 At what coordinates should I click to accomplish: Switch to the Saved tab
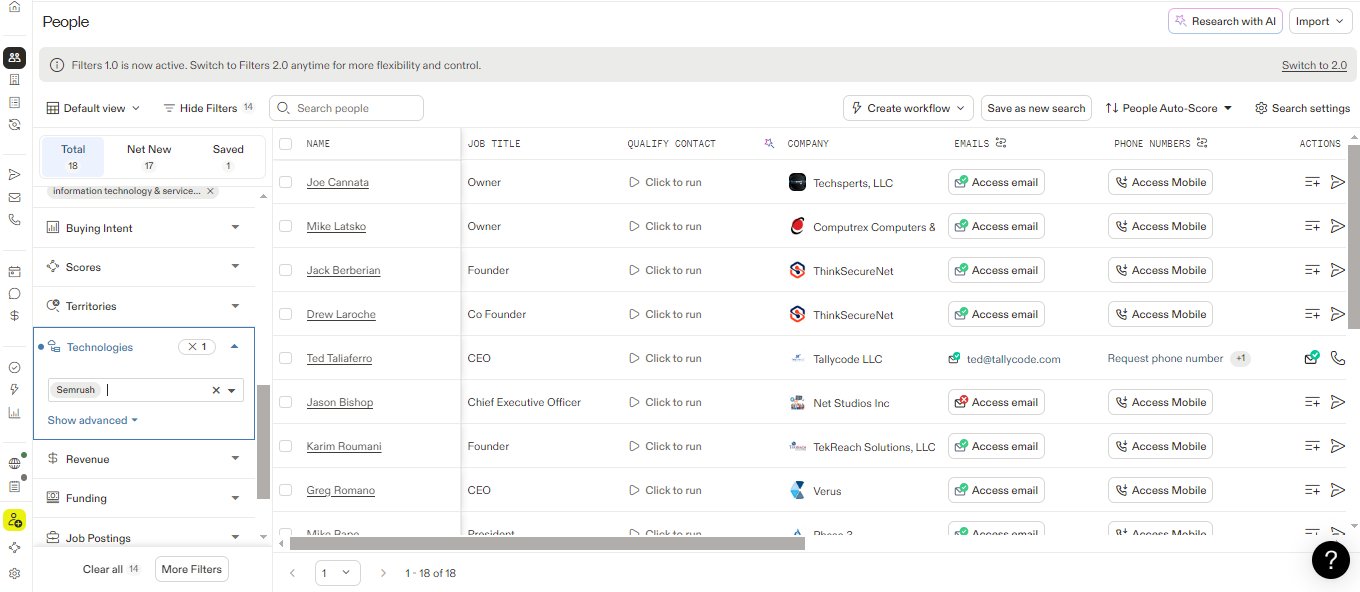point(228,156)
